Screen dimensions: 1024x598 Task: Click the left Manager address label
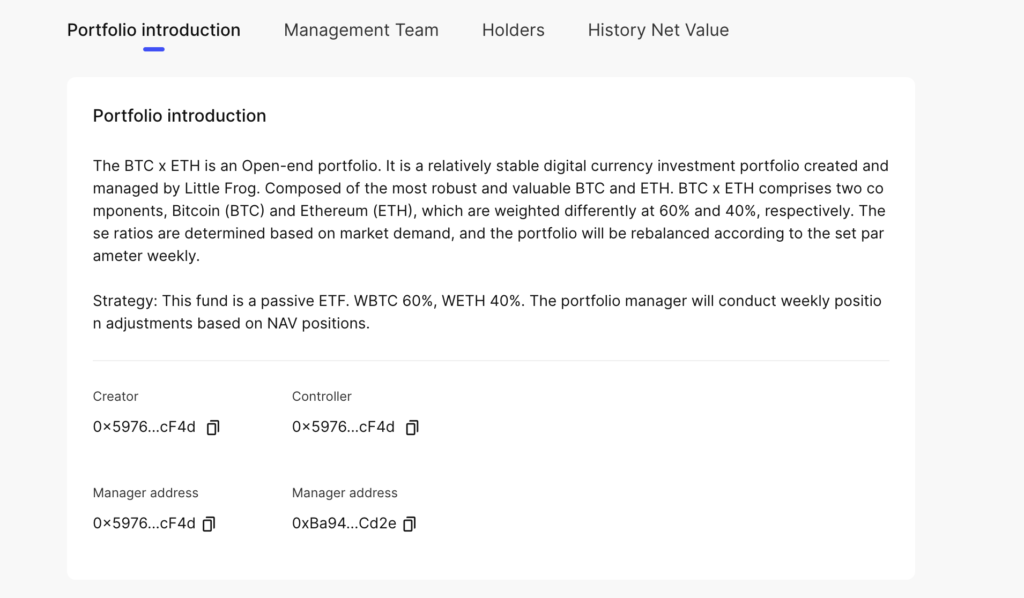(146, 493)
